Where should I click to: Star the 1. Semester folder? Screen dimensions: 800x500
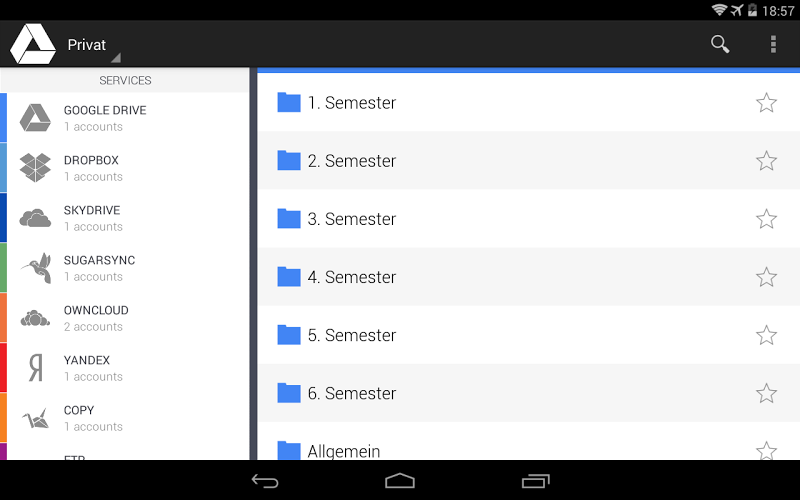pyautogui.click(x=766, y=103)
